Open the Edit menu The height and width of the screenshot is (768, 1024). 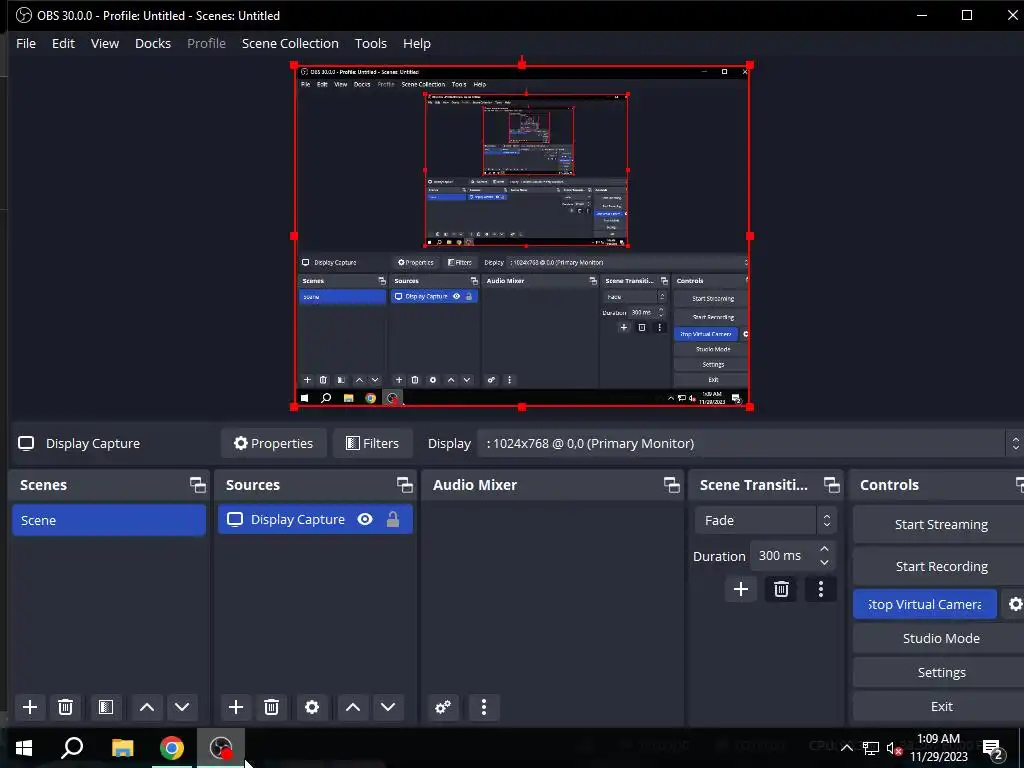63,43
